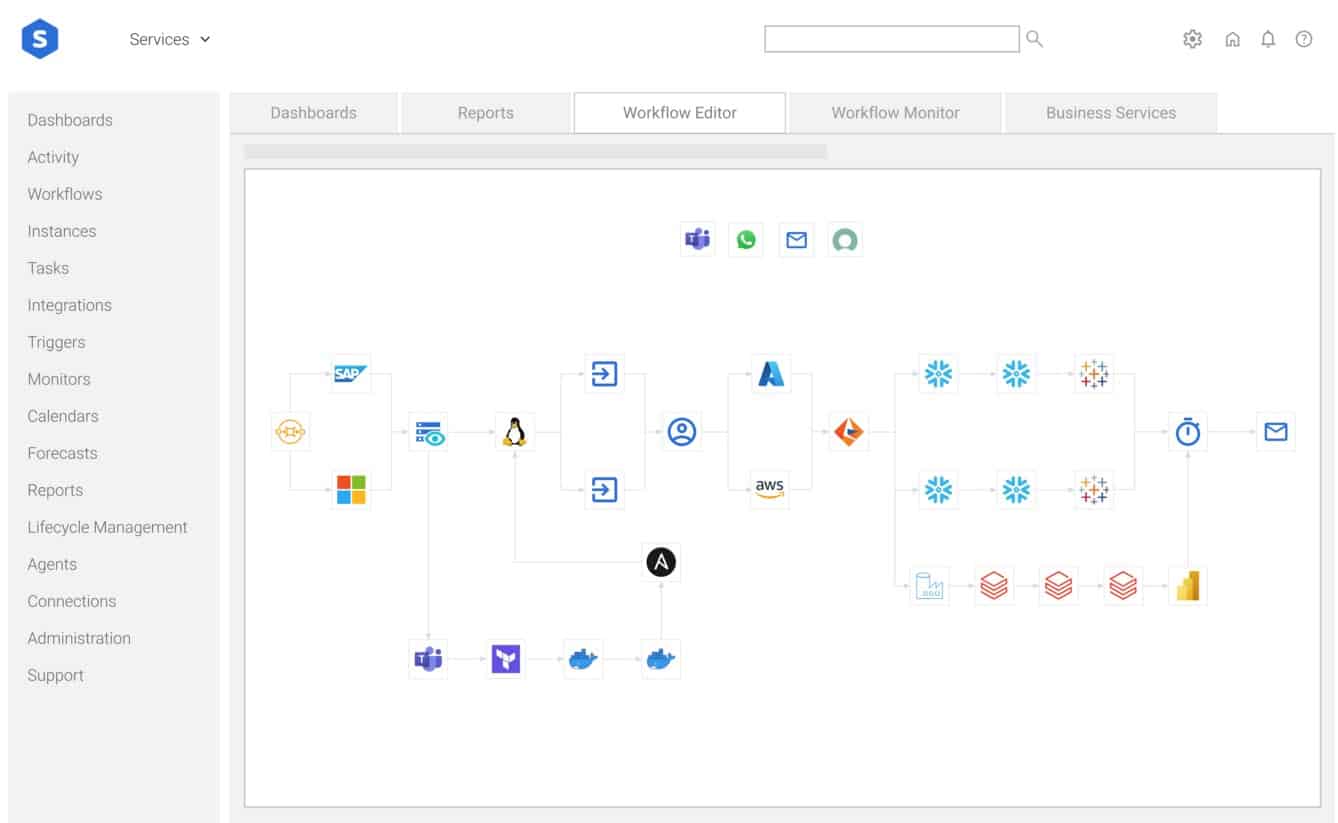Open the Business Services tab
This screenshot has height=823, width=1338.
click(x=1110, y=112)
